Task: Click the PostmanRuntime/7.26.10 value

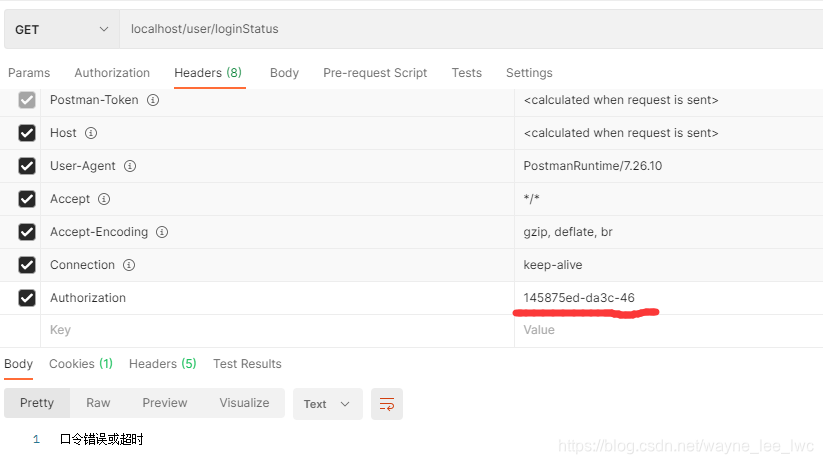Action: [593, 166]
